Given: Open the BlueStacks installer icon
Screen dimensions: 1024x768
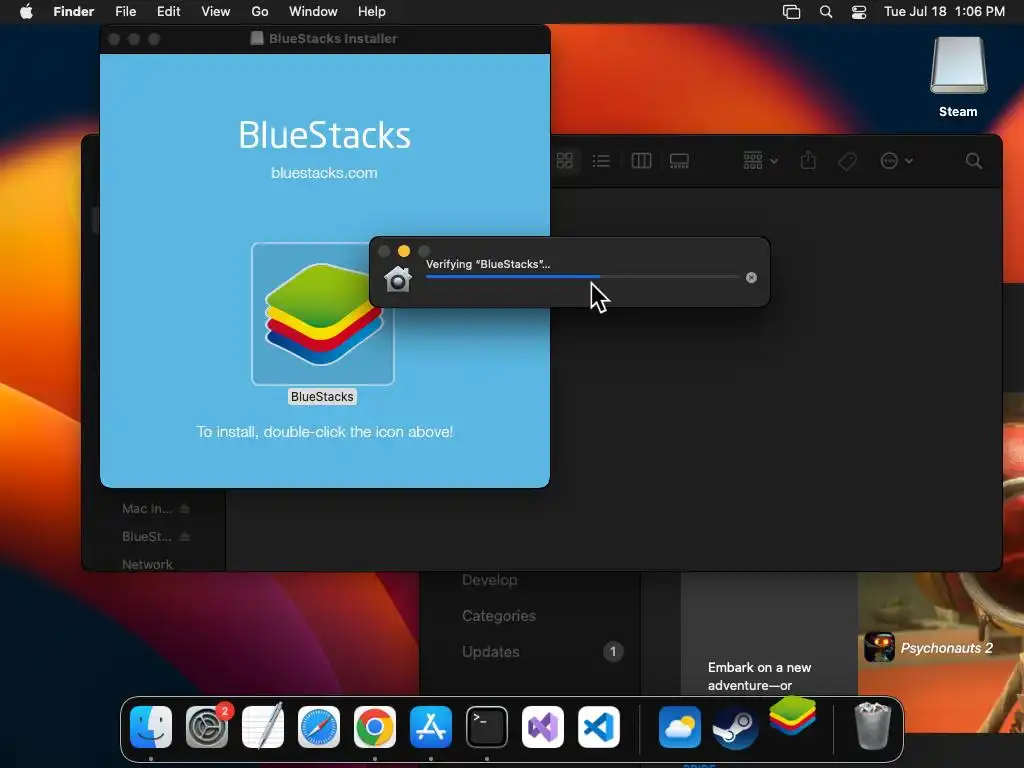Looking at the screenshot, I should (323, 313).
